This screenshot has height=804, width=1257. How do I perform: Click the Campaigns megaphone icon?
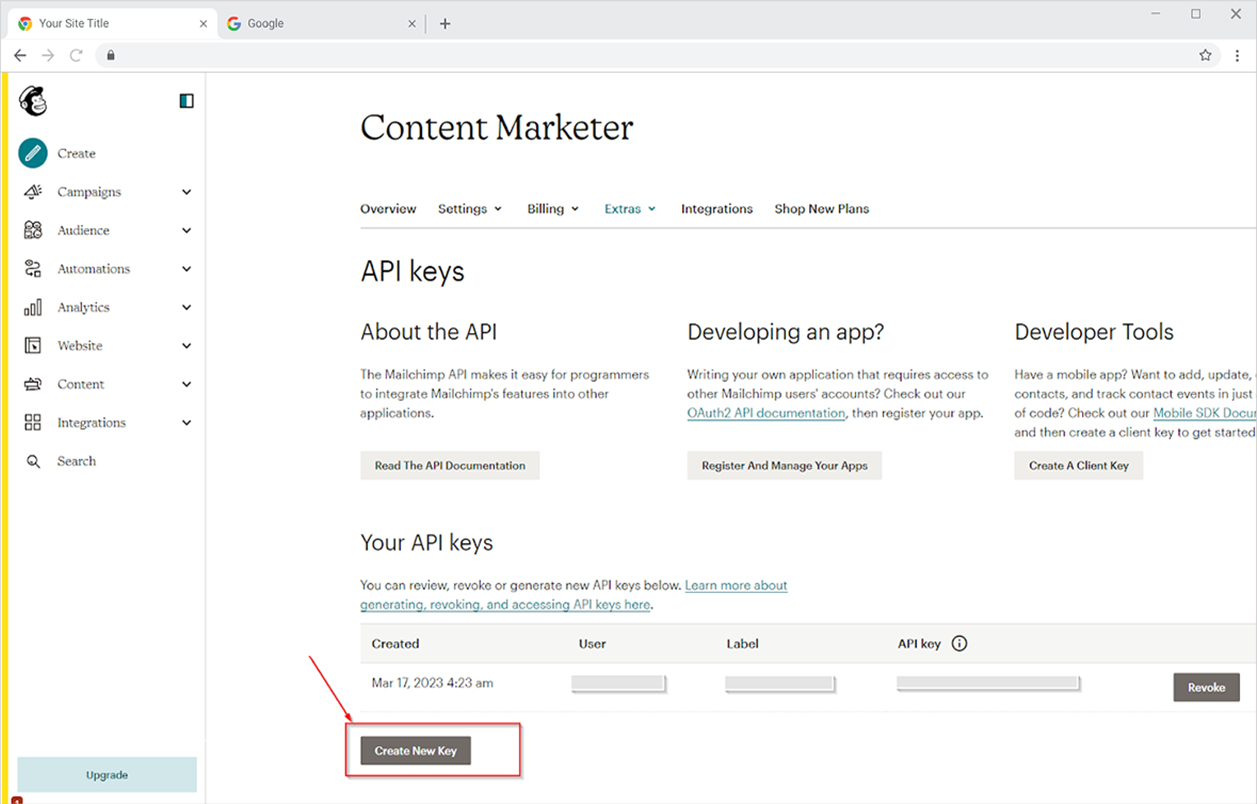pos(33,192)
